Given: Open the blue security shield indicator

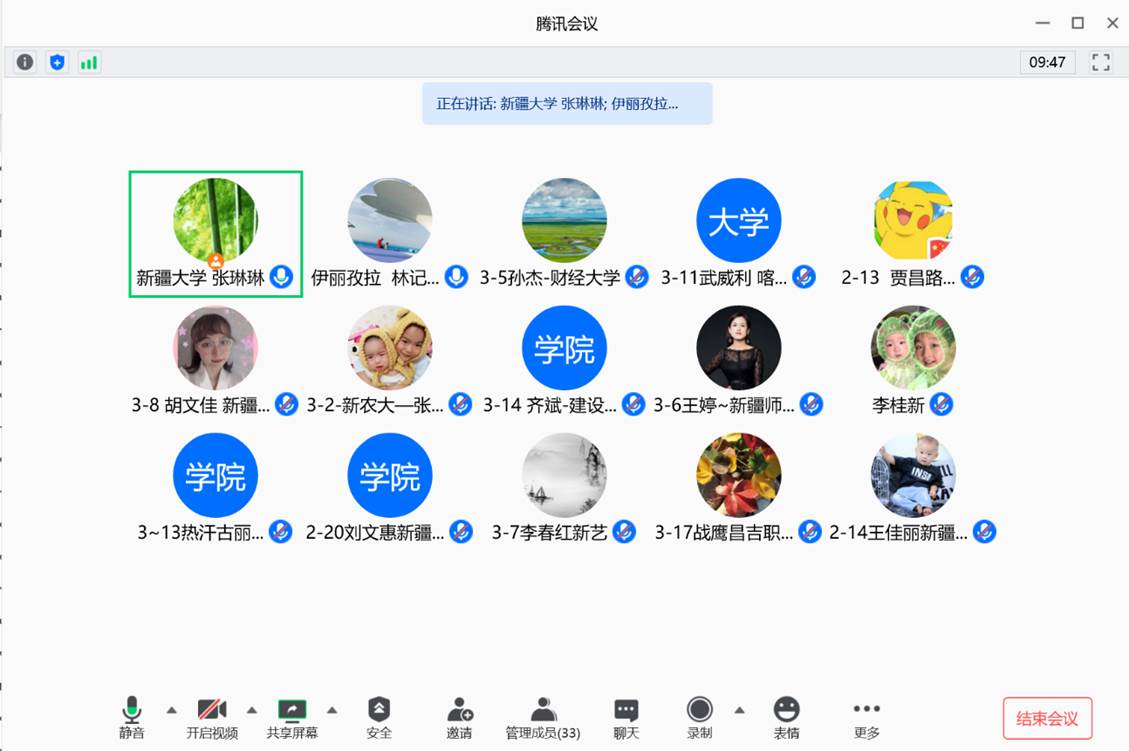Looking at the screenshot, I should point(57,62).
